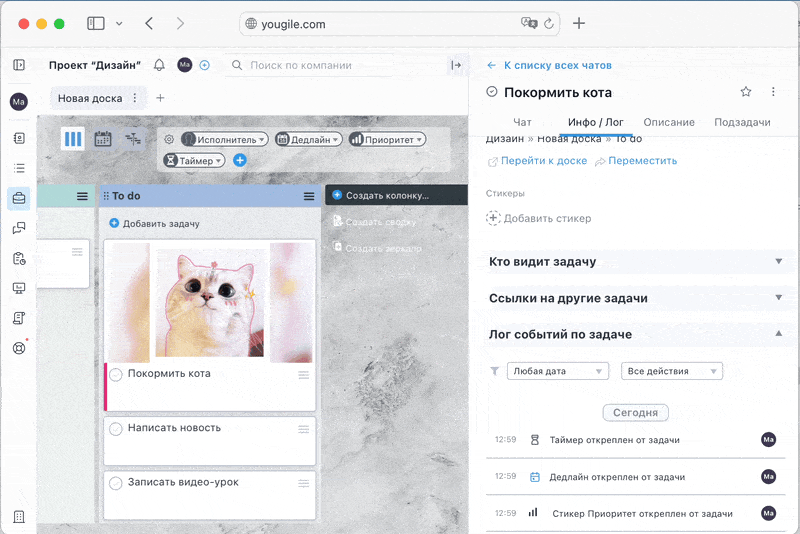Expand the Кто видит задачу section
Screen dimensions: 800x534
coord(638,262)
